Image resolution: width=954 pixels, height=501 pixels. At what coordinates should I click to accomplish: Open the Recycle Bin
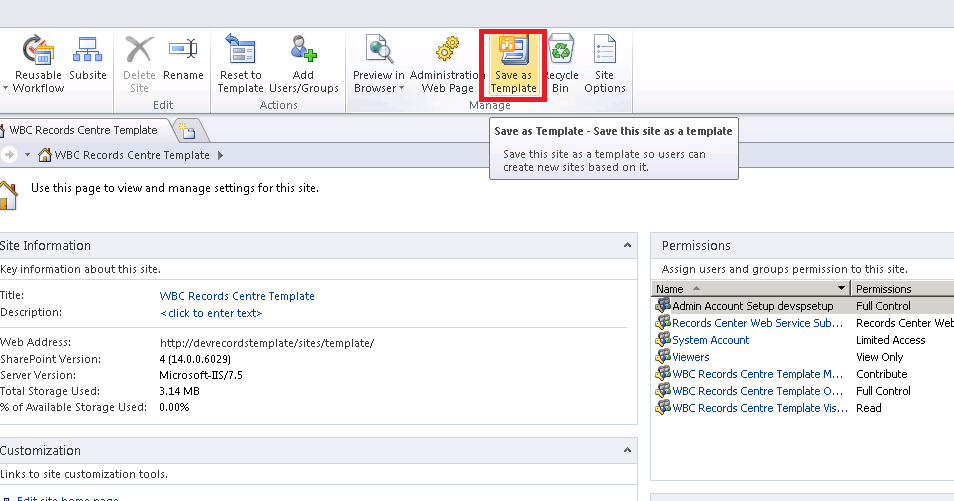pos(560,64)
